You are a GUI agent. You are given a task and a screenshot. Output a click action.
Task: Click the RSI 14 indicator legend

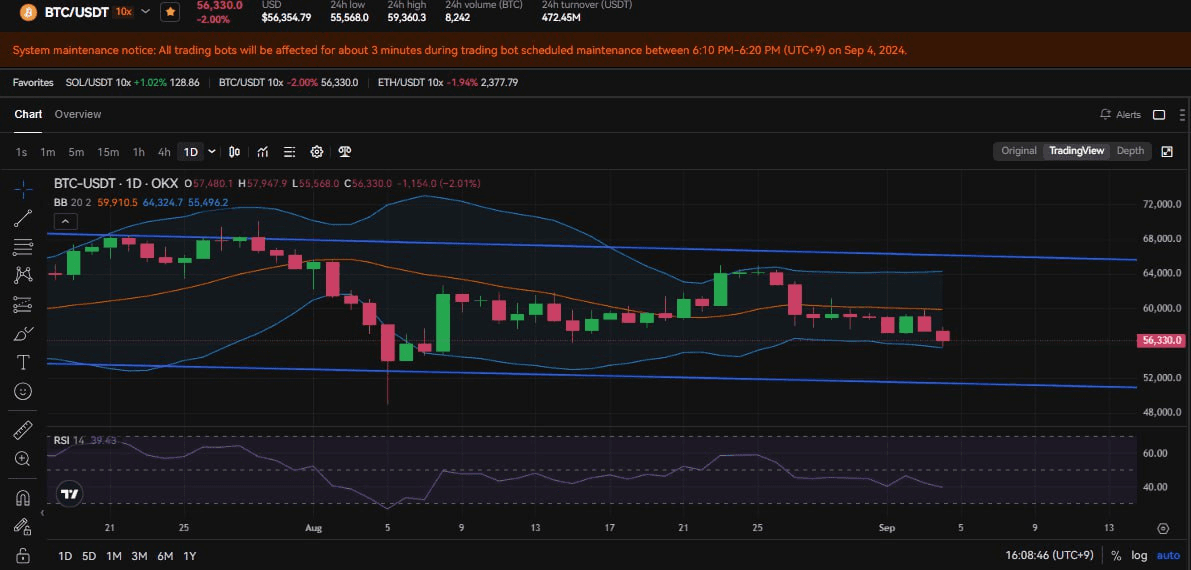click(x=69, y=440)
